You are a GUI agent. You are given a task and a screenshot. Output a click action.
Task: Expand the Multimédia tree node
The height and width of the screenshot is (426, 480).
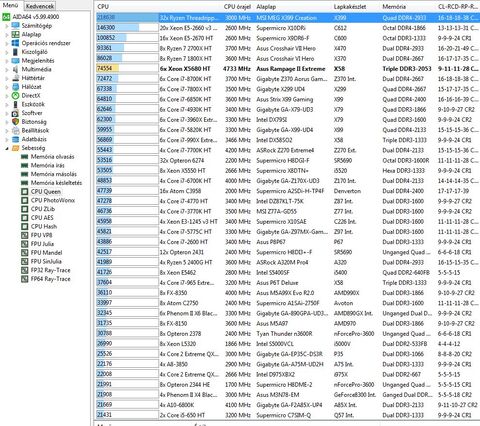(x=7, y=69)
